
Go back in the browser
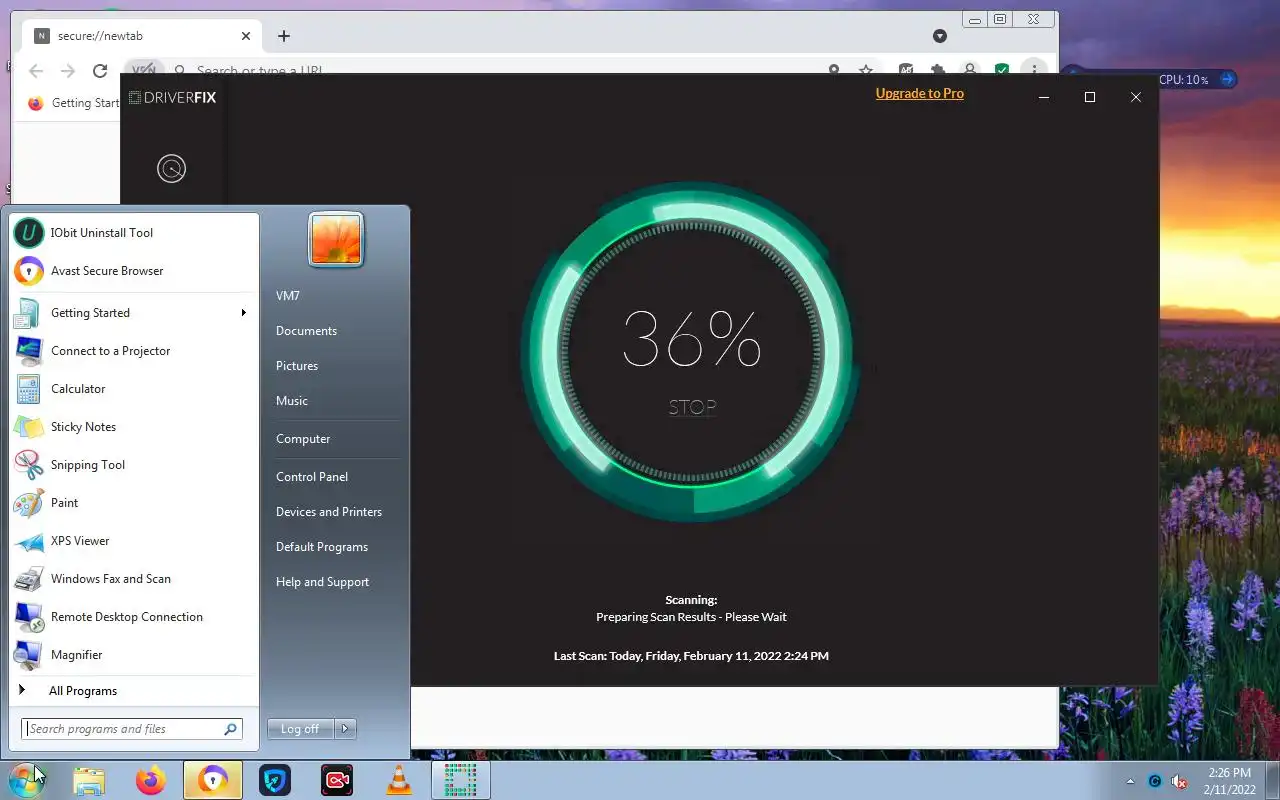tap(36, 71)
